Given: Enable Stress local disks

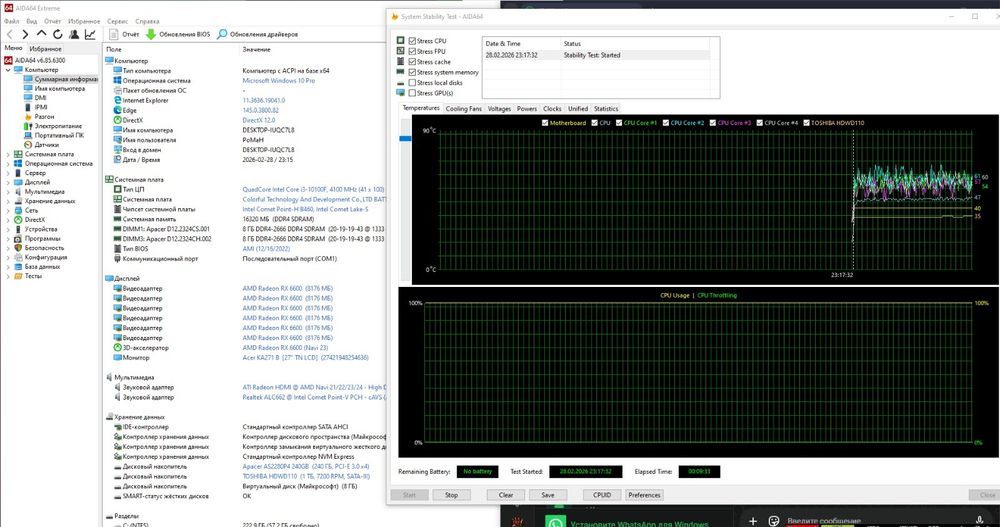Looking at the screenshot, I should coord(412,82).
